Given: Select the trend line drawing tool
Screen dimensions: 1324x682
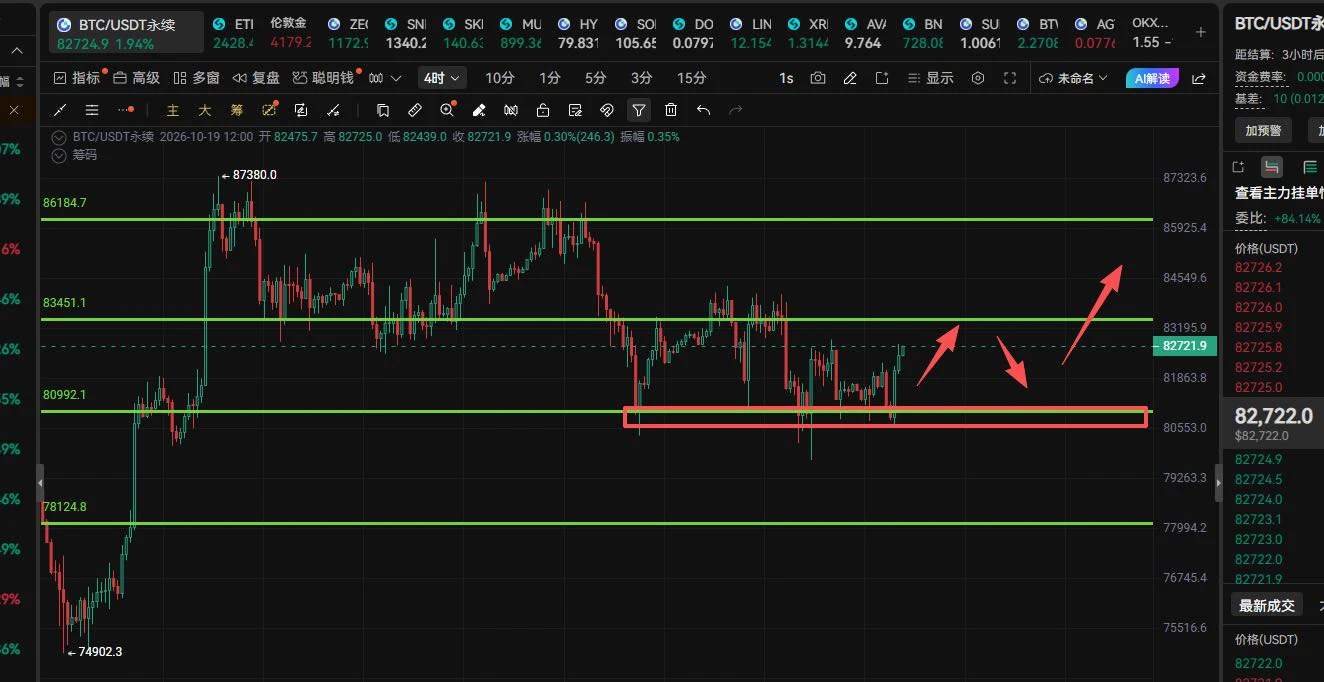Looking at the screenshot, I should (60, 110).
